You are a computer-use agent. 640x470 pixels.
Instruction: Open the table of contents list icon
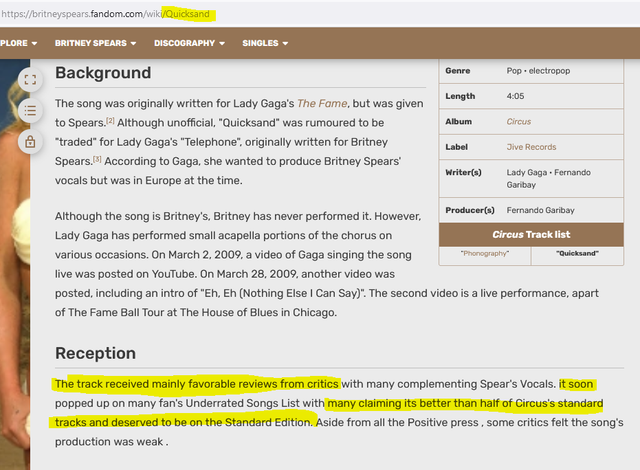pyautogui.click(x=30, y=111)
